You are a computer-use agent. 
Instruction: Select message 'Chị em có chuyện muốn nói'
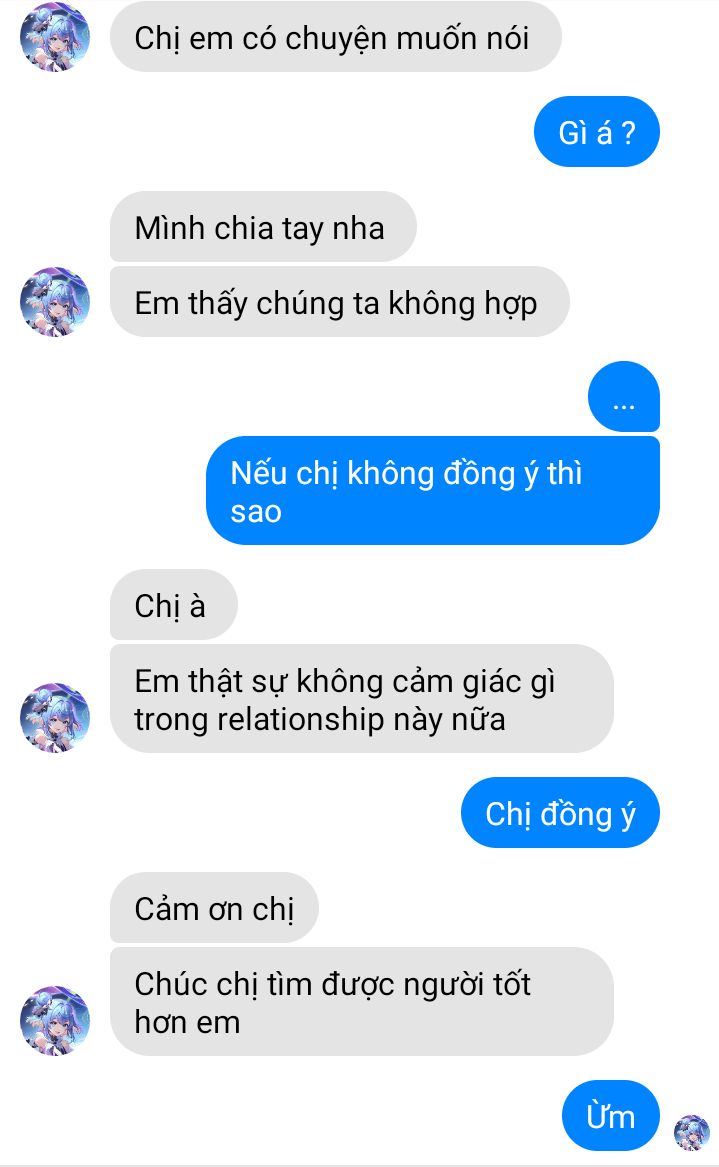pos(335,37)
